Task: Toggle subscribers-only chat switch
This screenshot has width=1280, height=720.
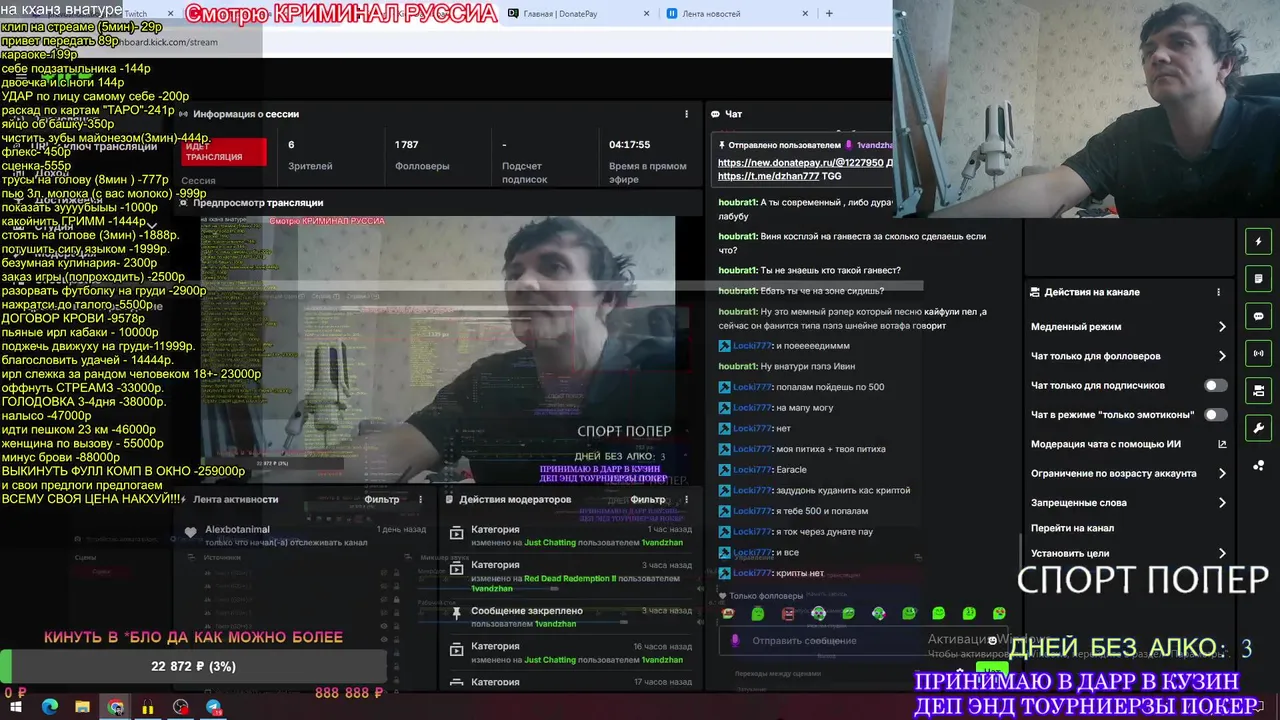Action: pyautogui.click(x=1215, y=385)
